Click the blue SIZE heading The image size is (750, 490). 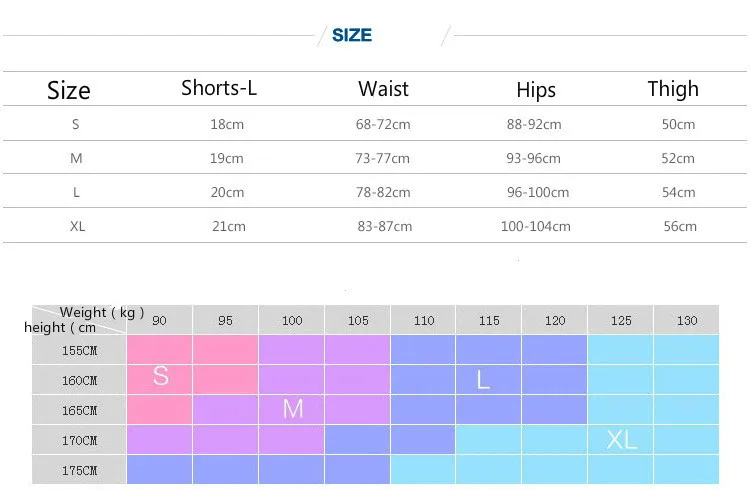(351, 35)
